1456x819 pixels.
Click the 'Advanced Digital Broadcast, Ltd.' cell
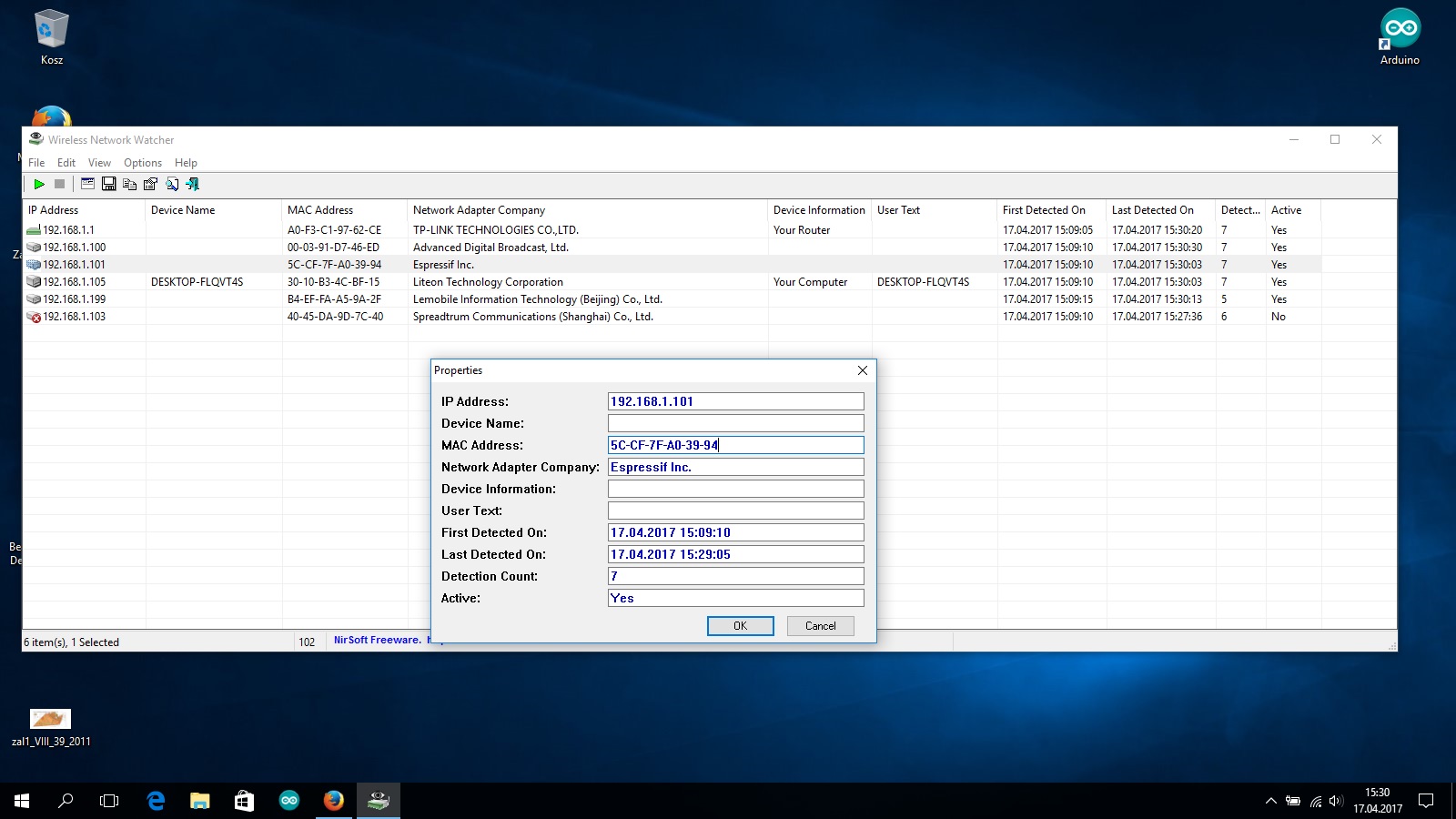click(x=490, y=248)
